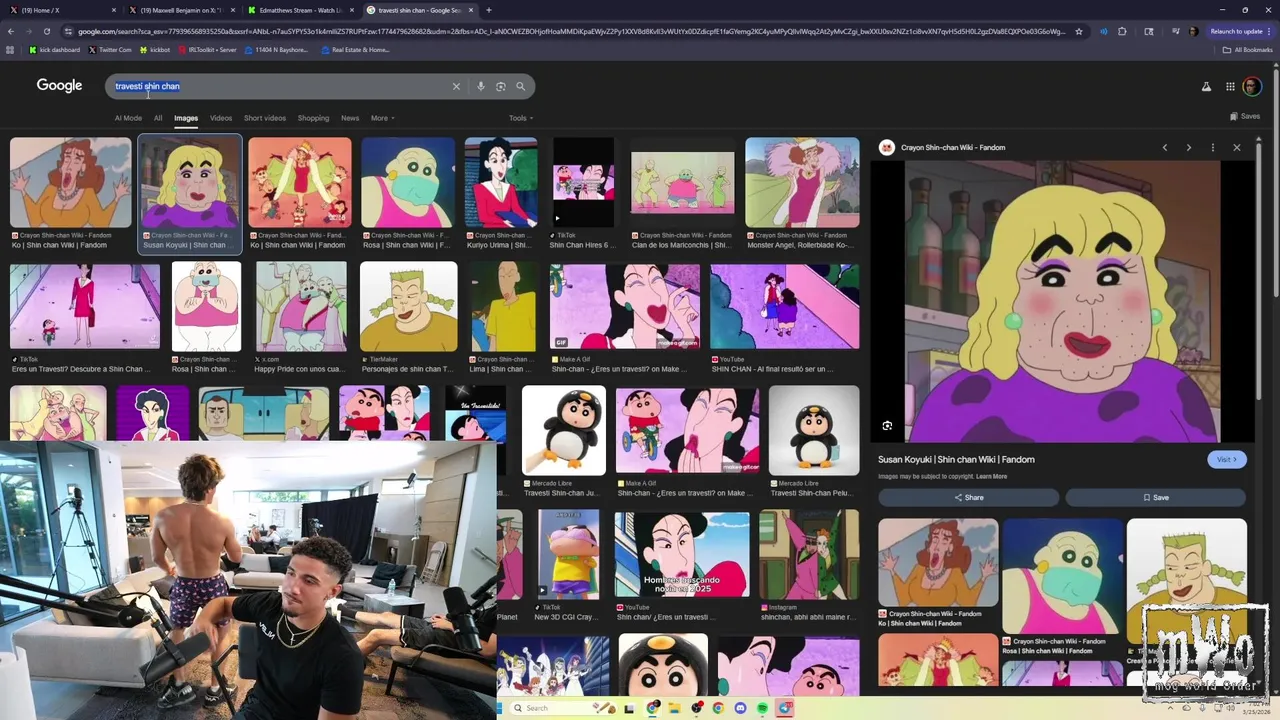Open SHIN CHAN YouTube result thumbnail
This screenshot has height=720, width=1280.
(784, 306)
